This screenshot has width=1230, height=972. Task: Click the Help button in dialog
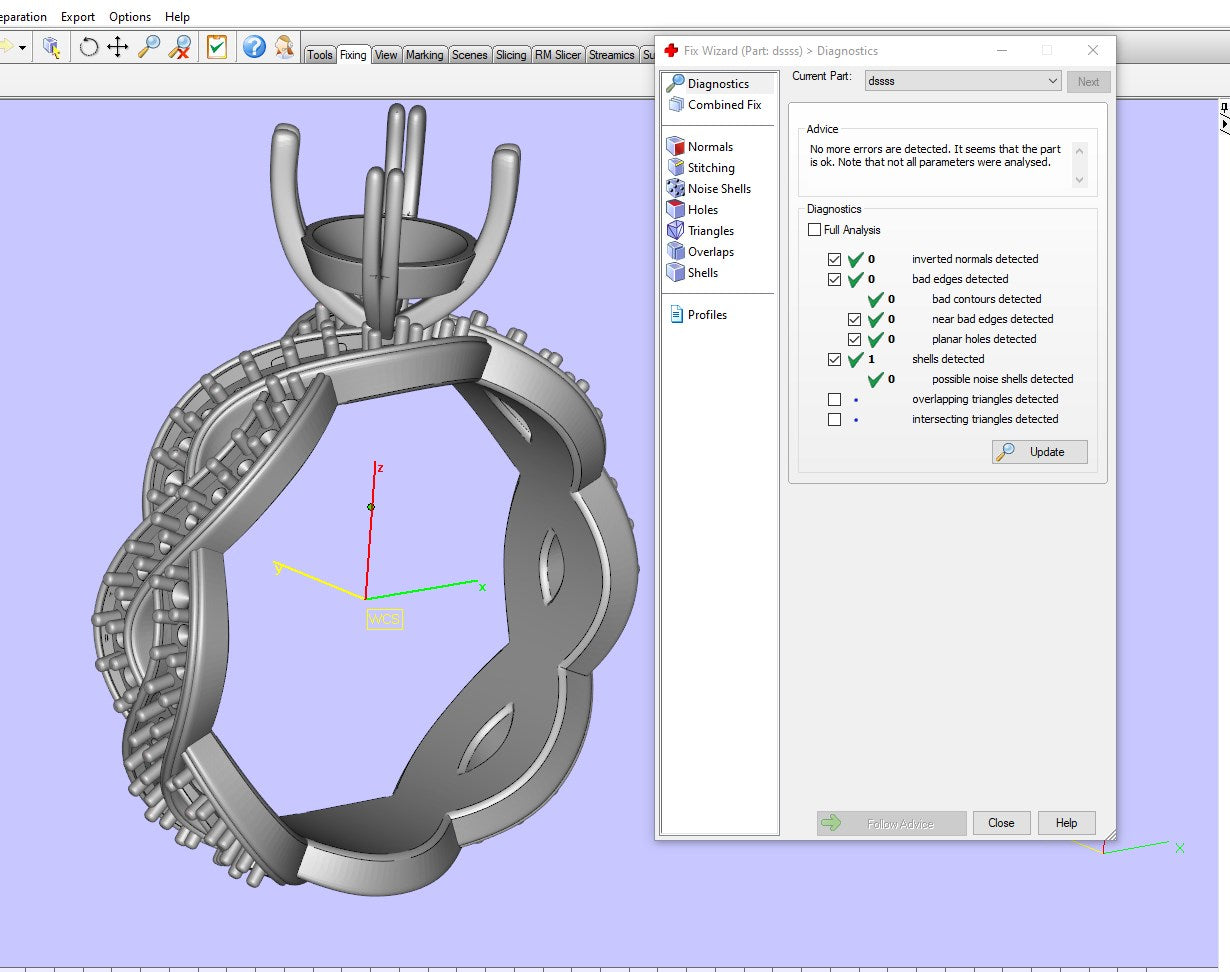[1066, 823]
